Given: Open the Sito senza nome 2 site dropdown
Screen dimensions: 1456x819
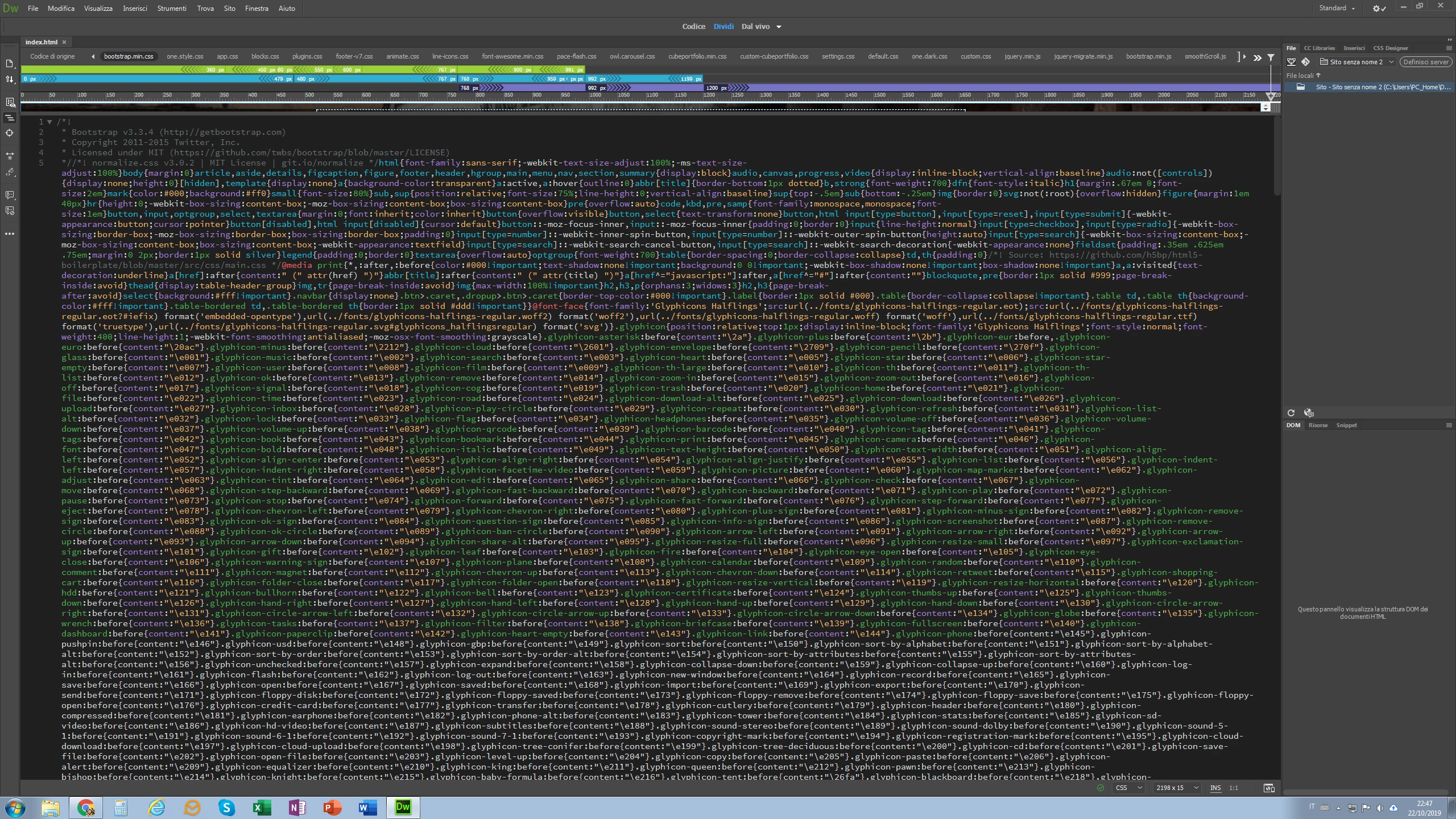Looking at the screenshot, I should [1357, 62].
